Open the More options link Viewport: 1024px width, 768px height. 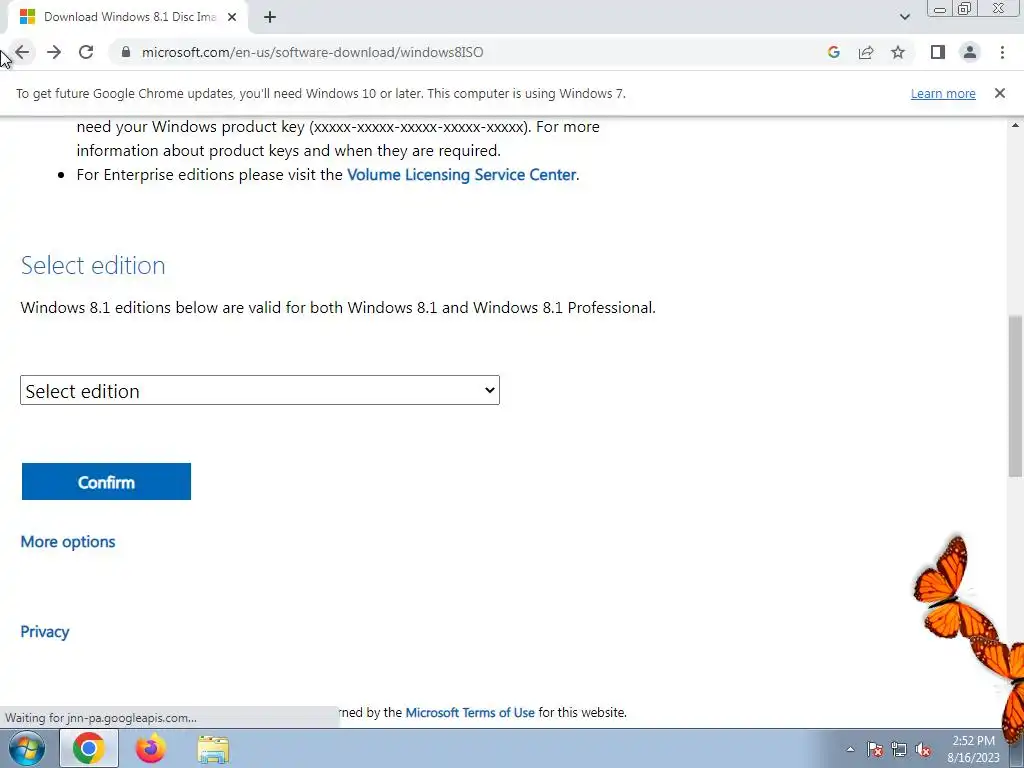coord(68,542)
